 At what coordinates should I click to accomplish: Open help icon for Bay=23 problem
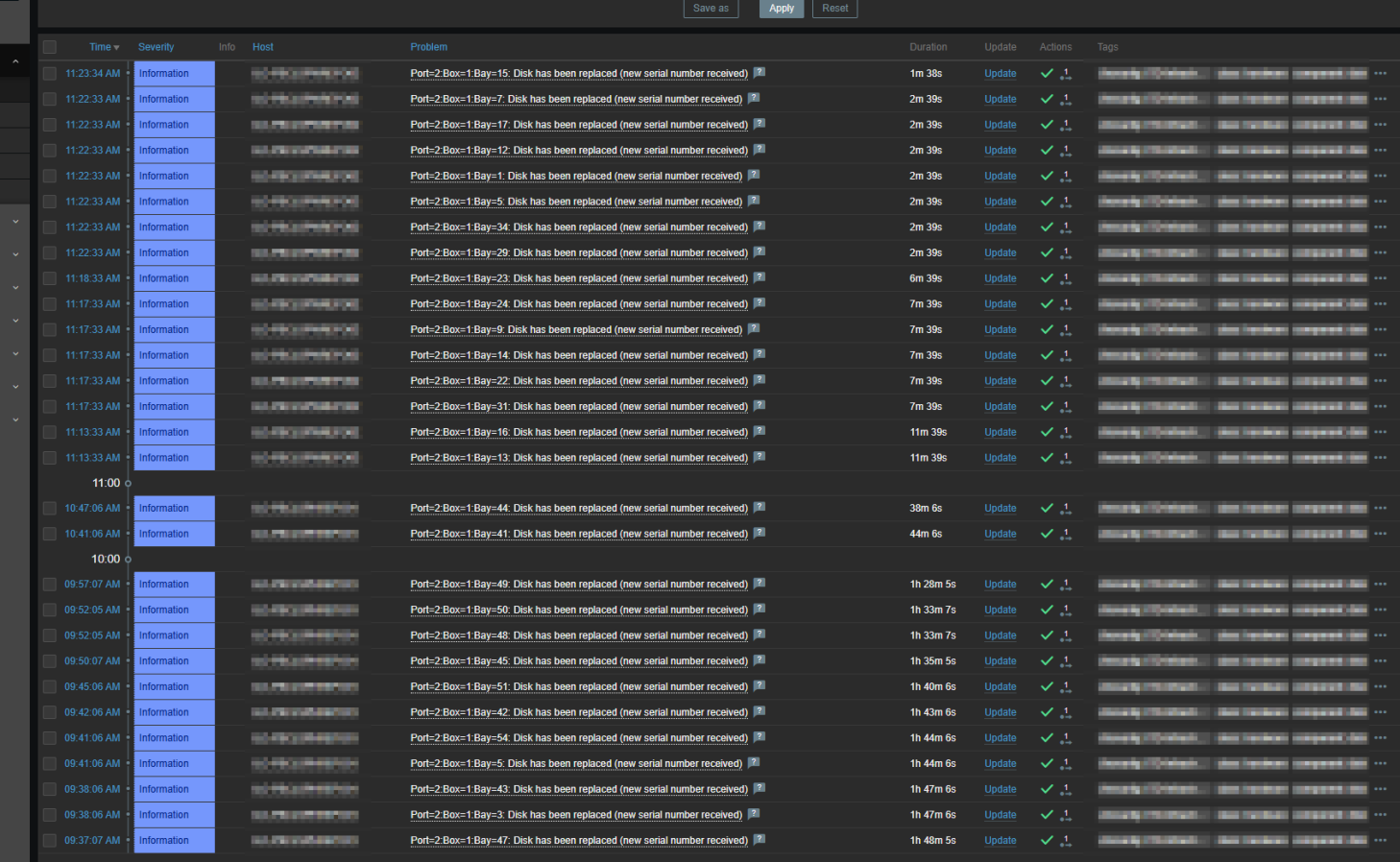click(x=760, y=276)
